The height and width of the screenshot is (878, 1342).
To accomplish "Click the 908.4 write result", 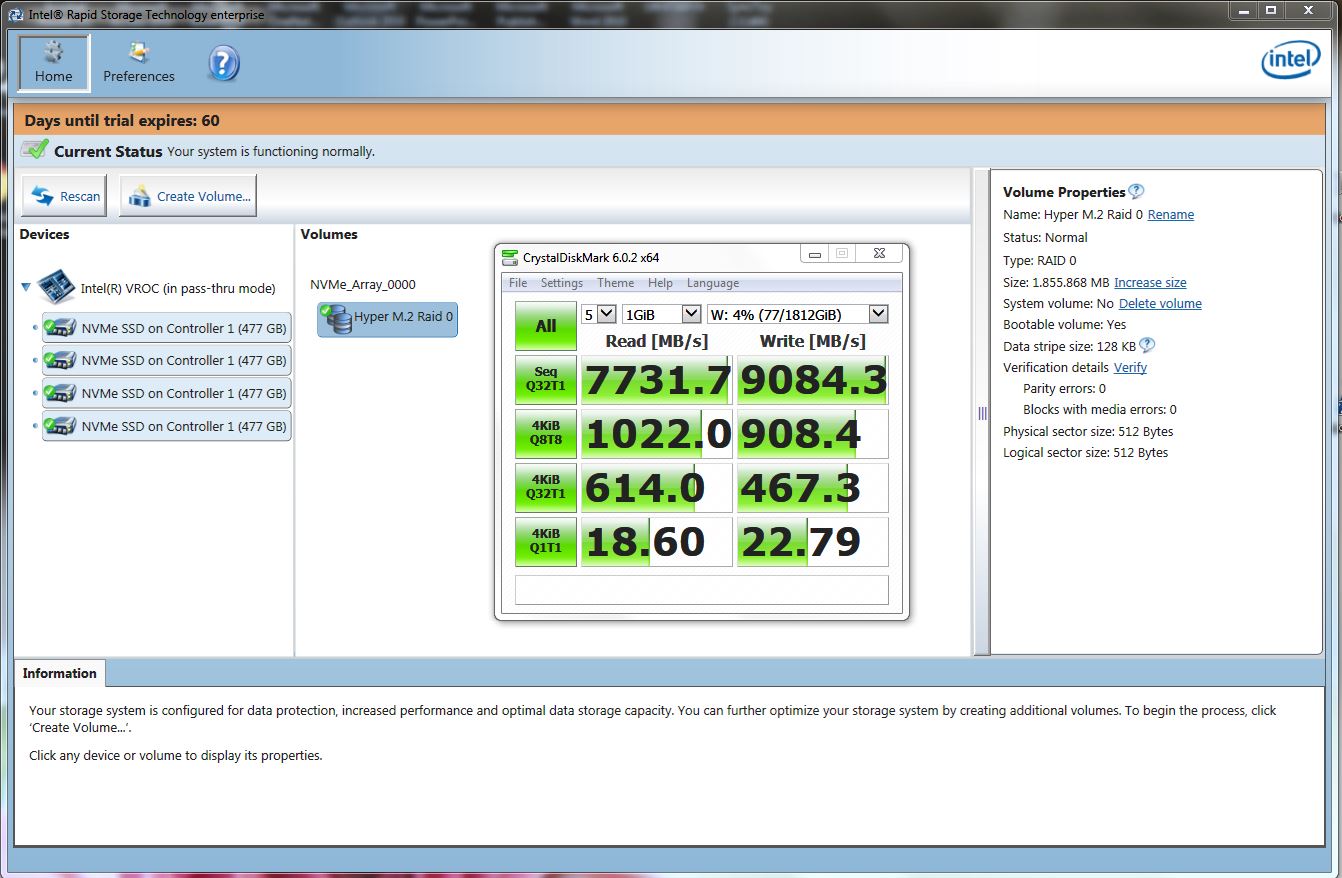I will click(x=813, y=434).
